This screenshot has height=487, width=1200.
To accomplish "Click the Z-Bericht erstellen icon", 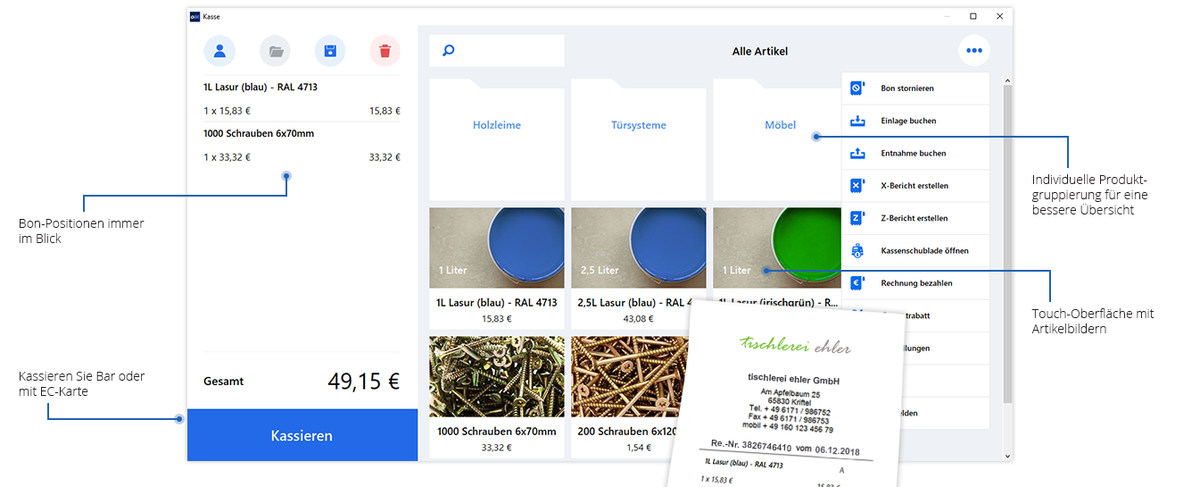I will coord(857,218).
